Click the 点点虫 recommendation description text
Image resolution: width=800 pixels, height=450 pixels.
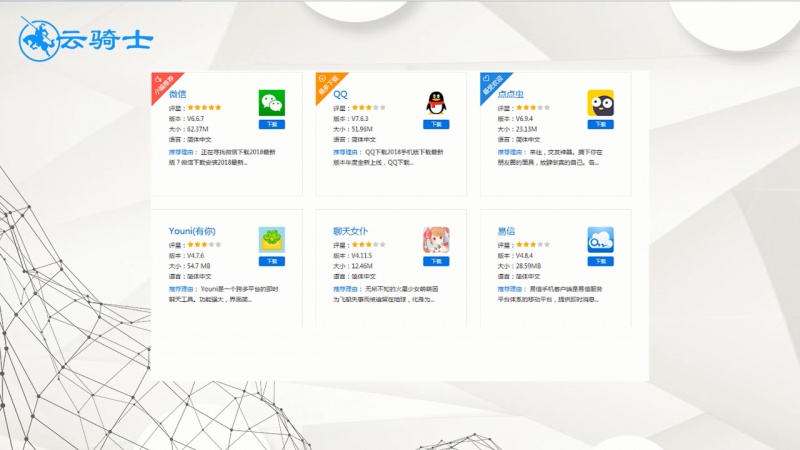550,157
